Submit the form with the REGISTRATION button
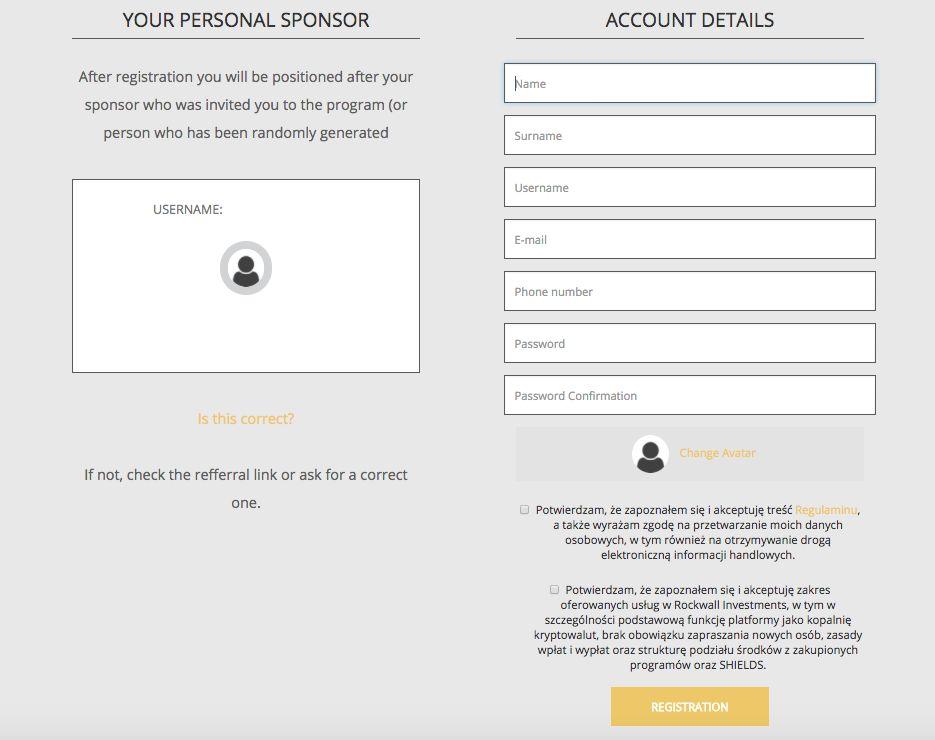Screen dimensions: 935x740 (x=689, y=707)
